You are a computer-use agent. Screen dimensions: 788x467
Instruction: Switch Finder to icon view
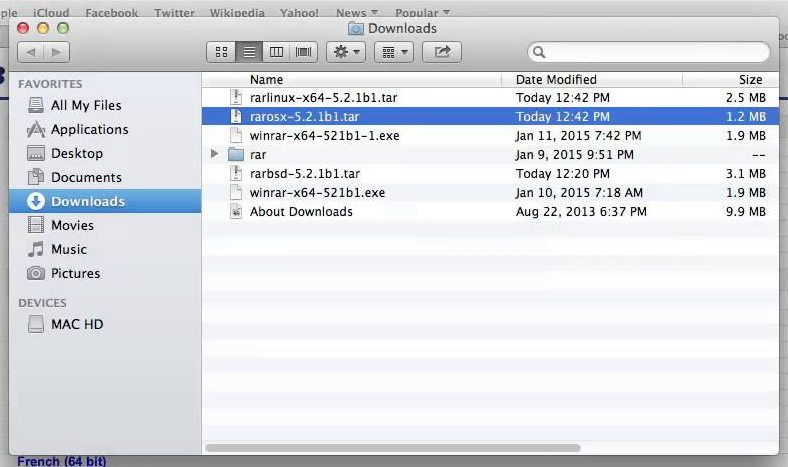(221, 52)
